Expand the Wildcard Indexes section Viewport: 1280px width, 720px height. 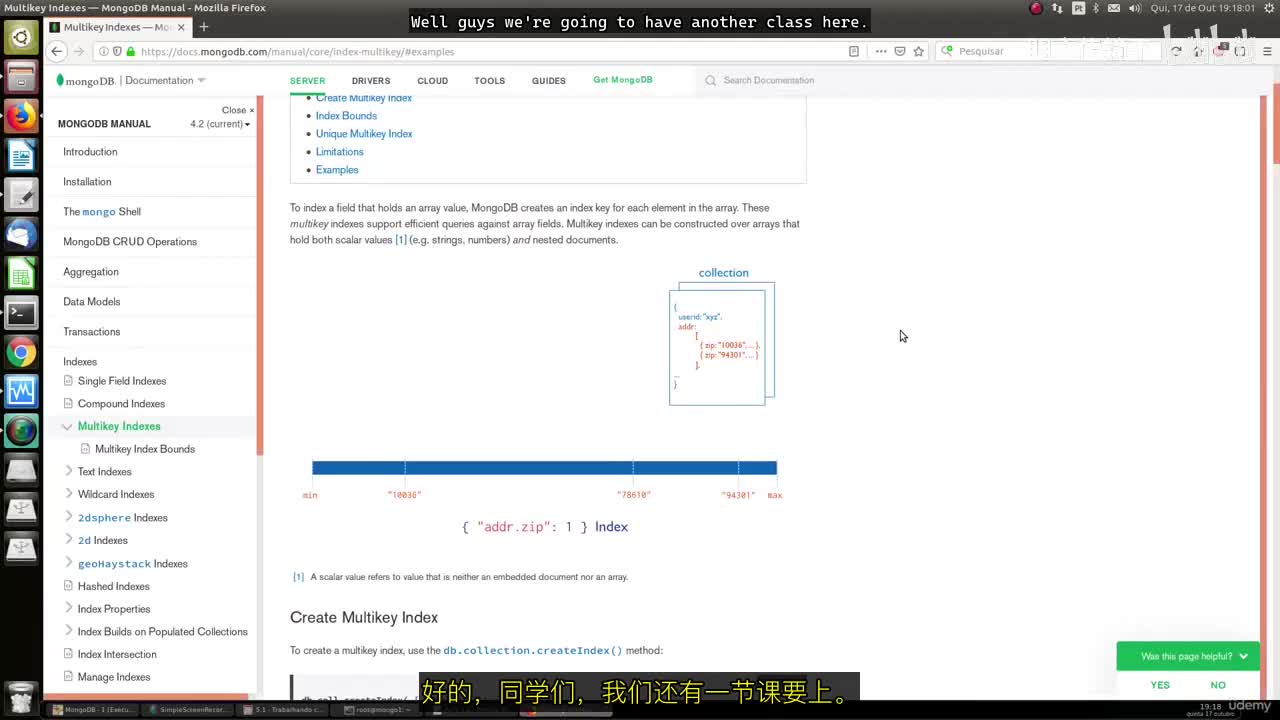(68, 494)
